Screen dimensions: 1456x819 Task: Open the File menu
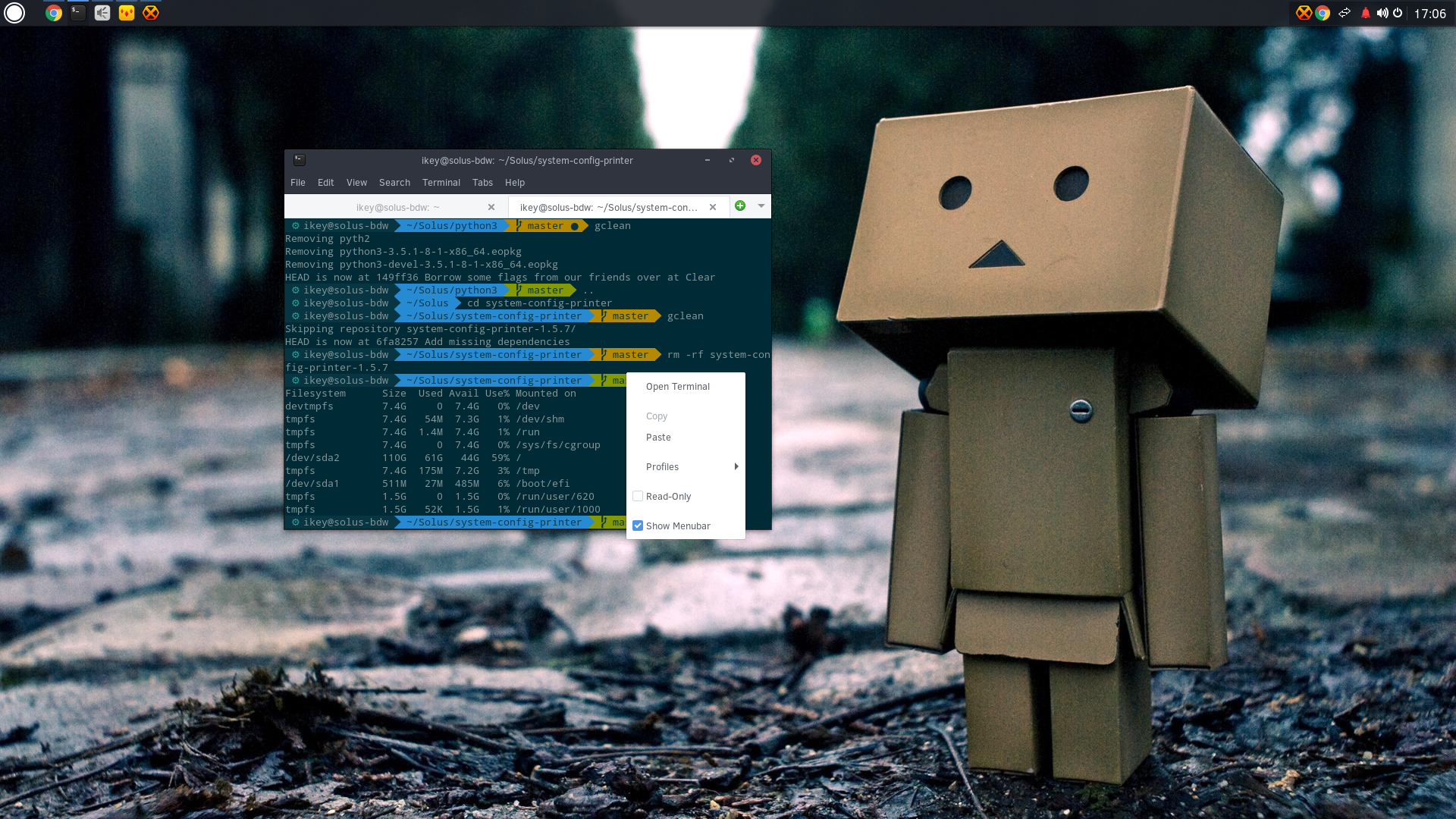coord(298,183)
